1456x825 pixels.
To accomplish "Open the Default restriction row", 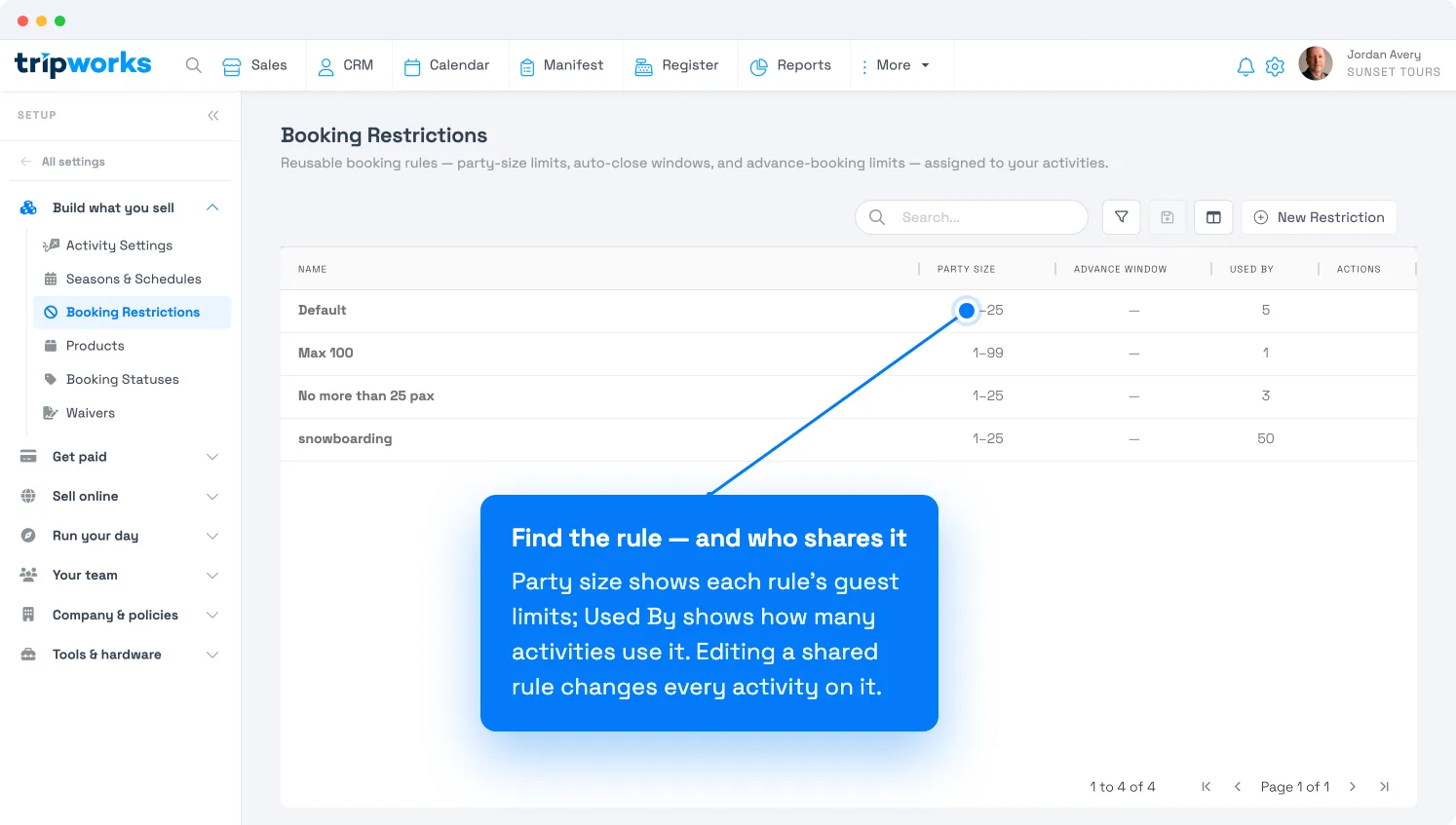I will 848,311.
